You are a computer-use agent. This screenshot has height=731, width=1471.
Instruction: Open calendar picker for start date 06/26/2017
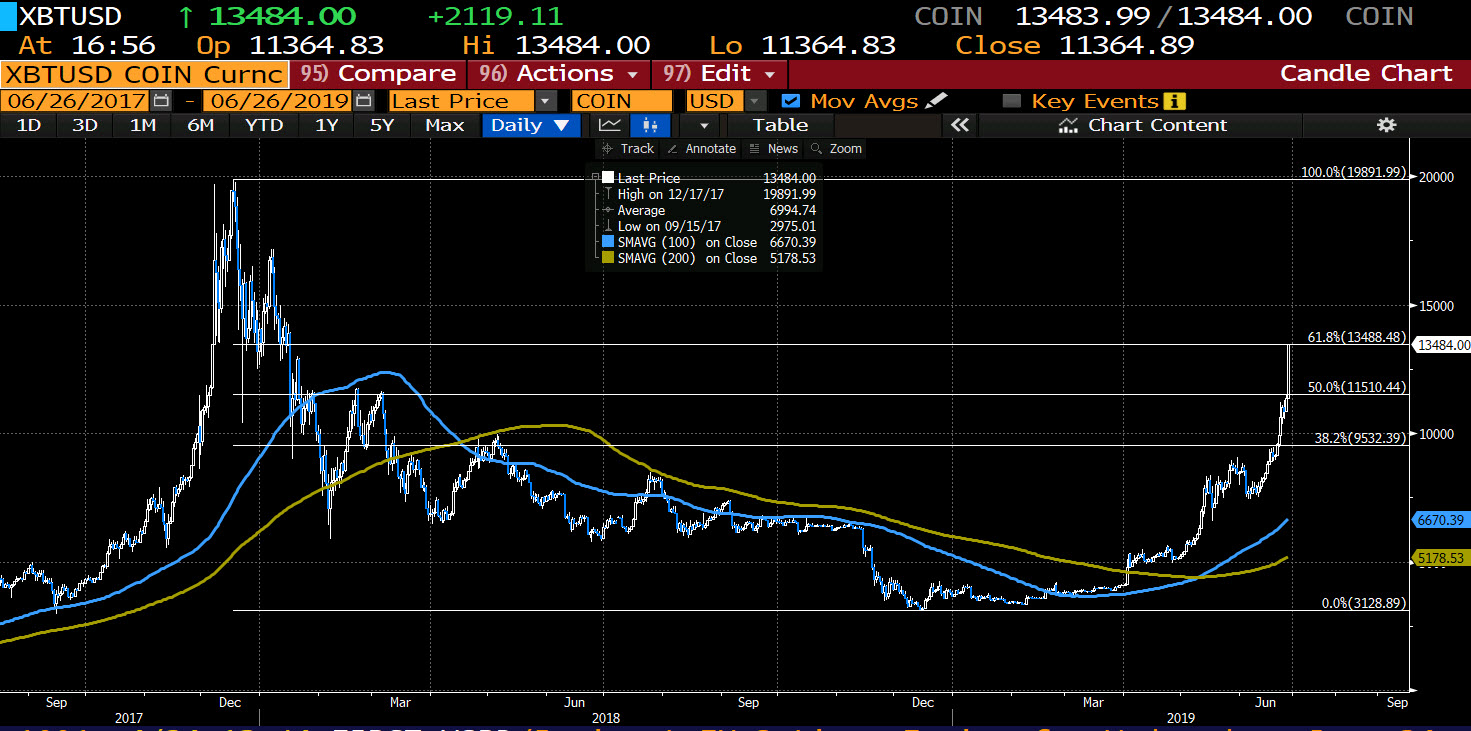tap(163, 101)
